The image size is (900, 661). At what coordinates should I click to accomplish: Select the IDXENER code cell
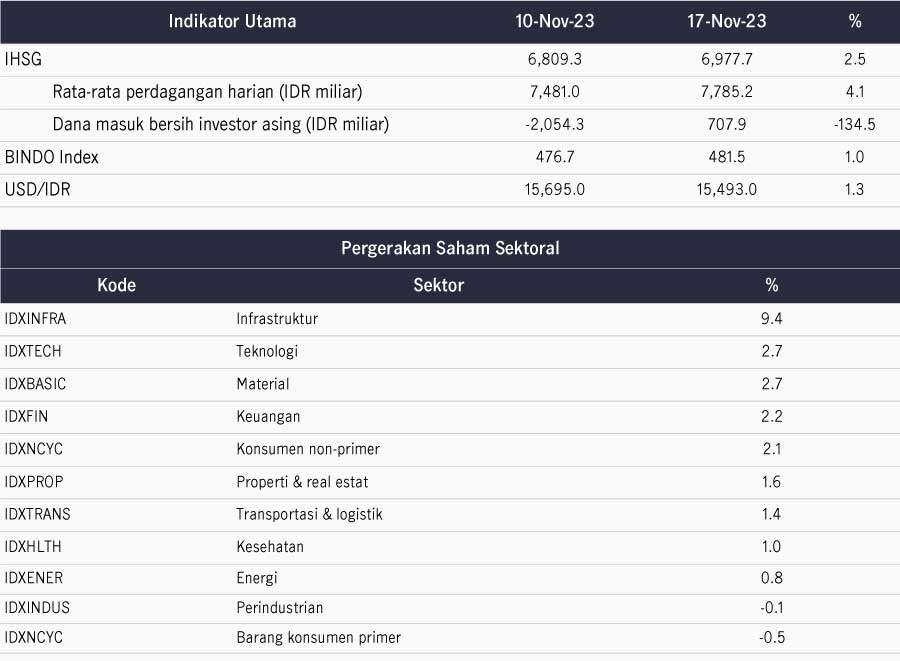pos(36,578)
